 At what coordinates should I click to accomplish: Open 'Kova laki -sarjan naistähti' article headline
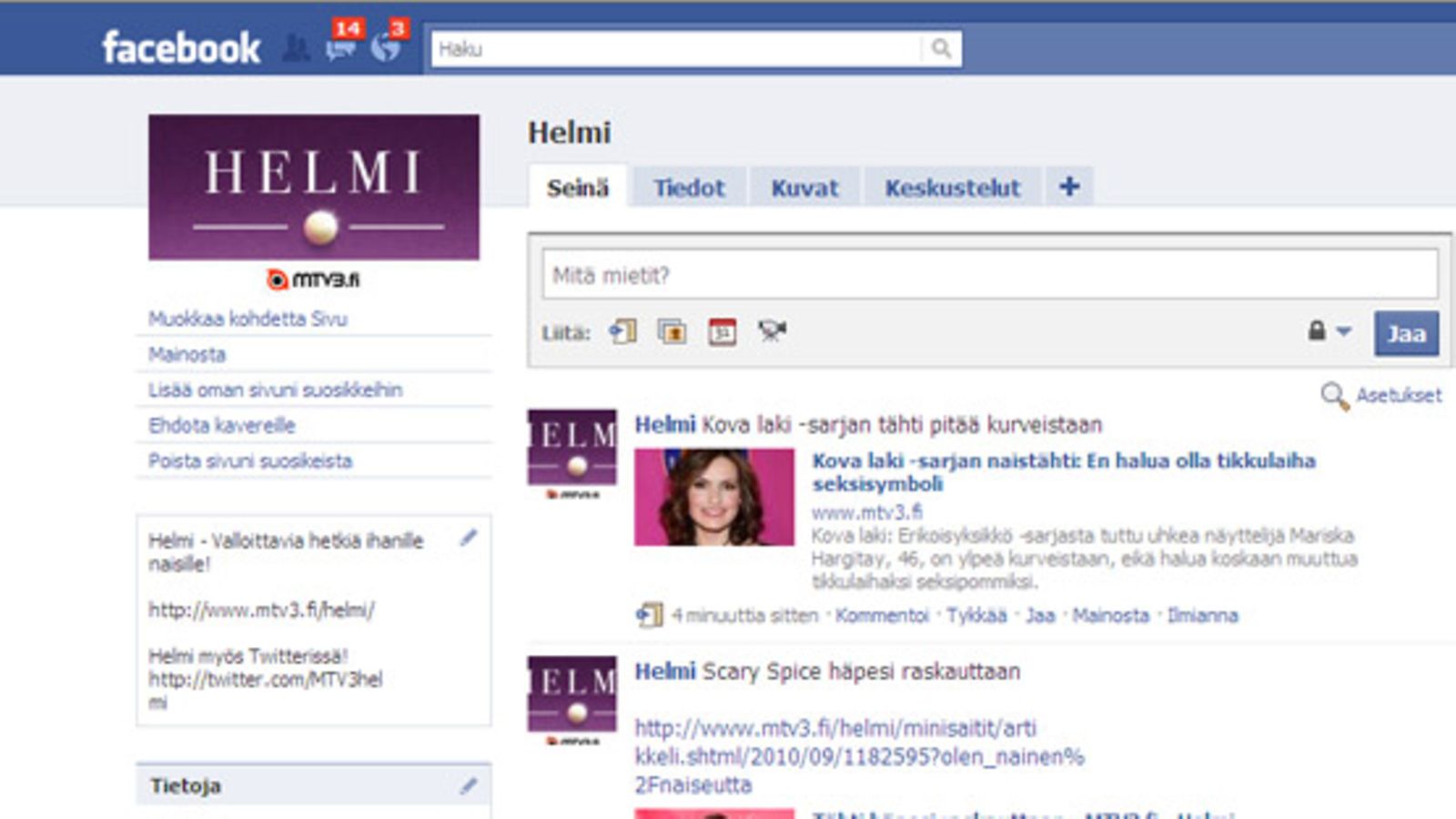point(1064,471)
